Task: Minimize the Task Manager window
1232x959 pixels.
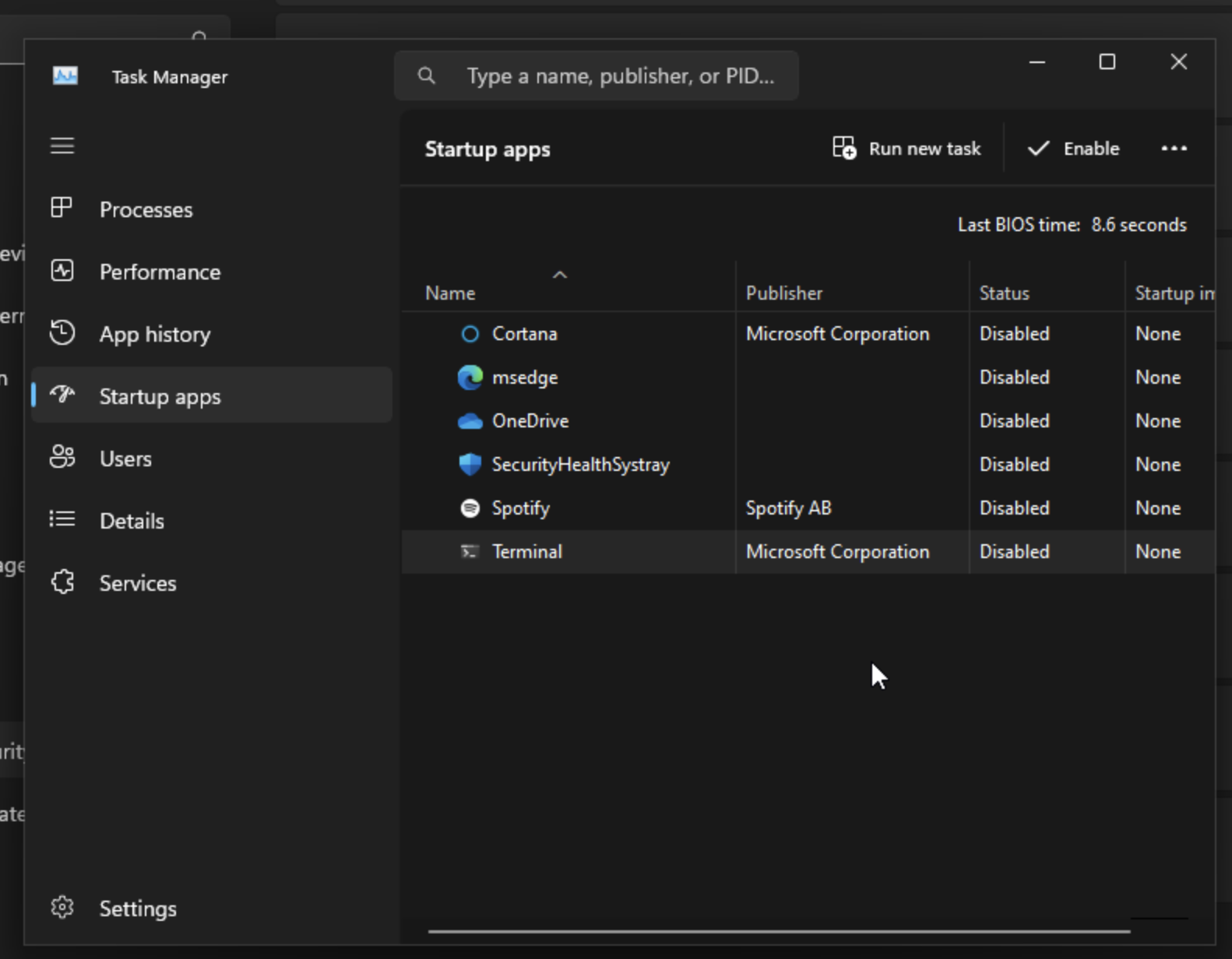Action: point(1037,61)
